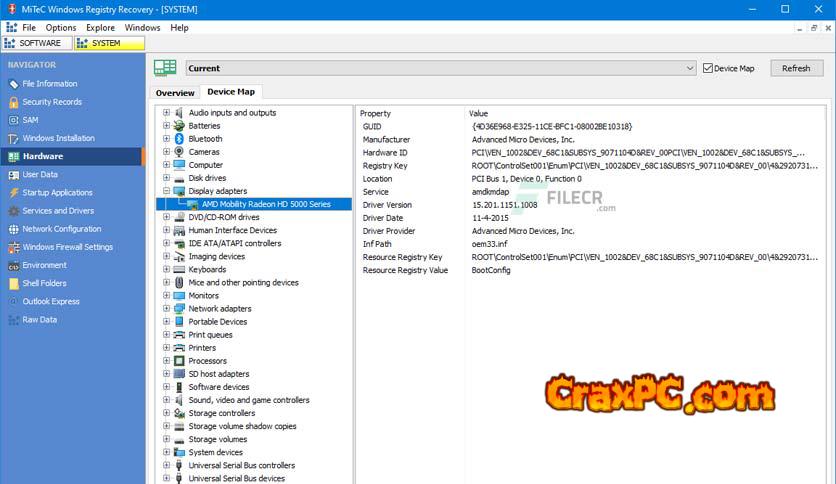Click the Bluetooth device category icon

179,139
